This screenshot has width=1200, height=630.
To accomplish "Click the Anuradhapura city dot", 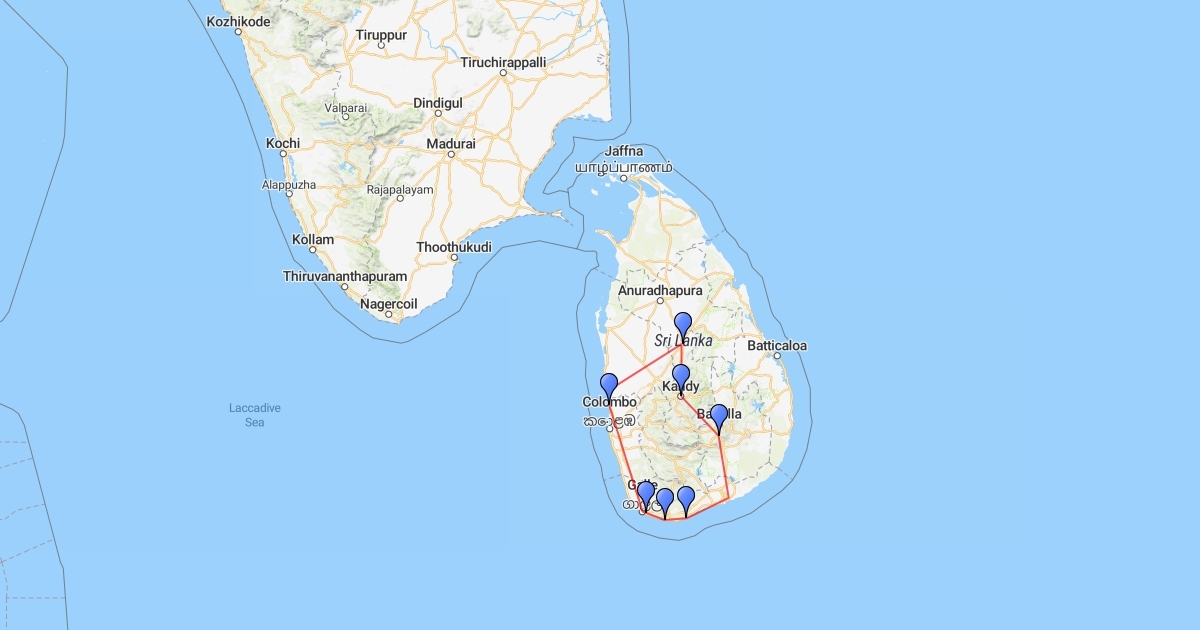I will click(660, 300).
